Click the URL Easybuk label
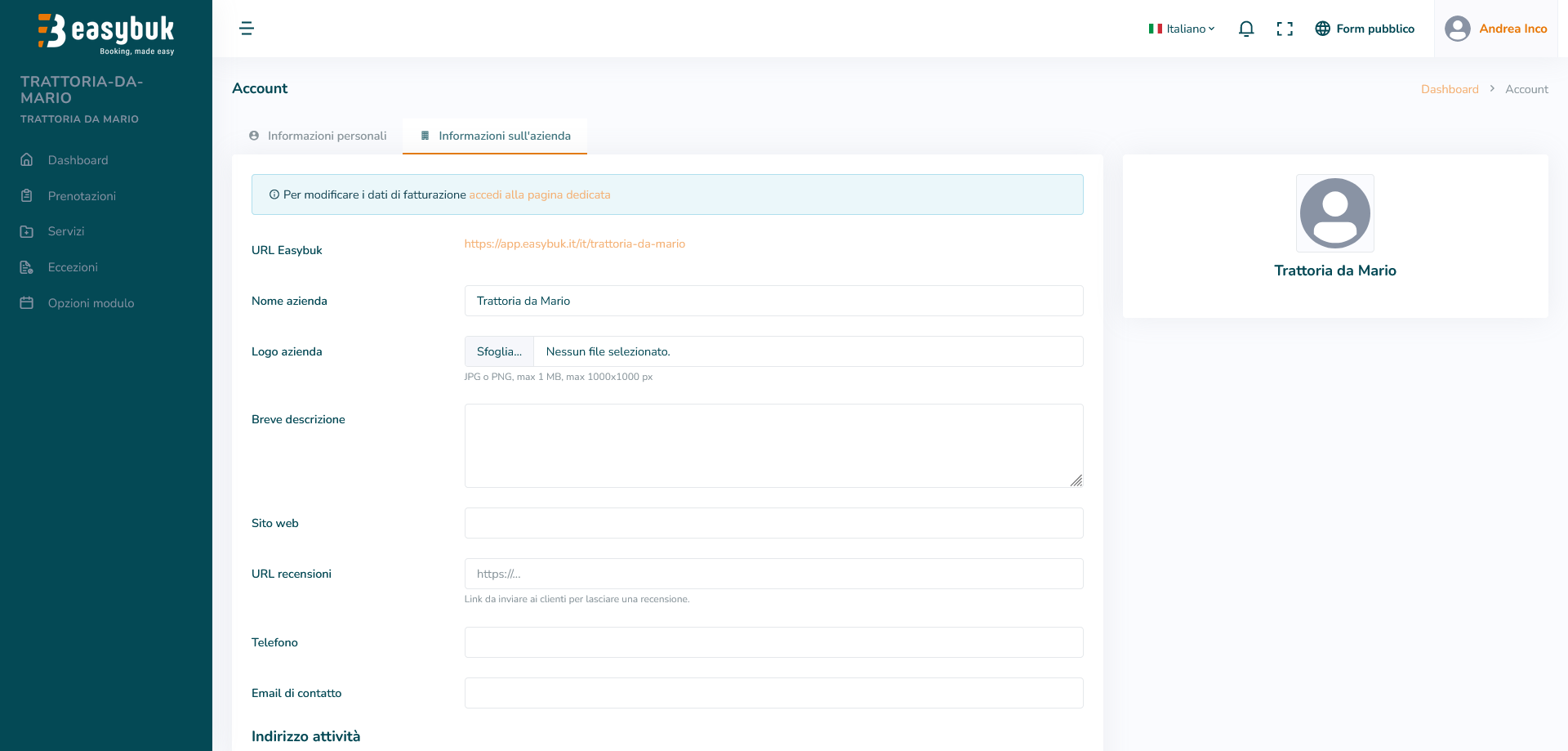 click(x=287, y=250)
